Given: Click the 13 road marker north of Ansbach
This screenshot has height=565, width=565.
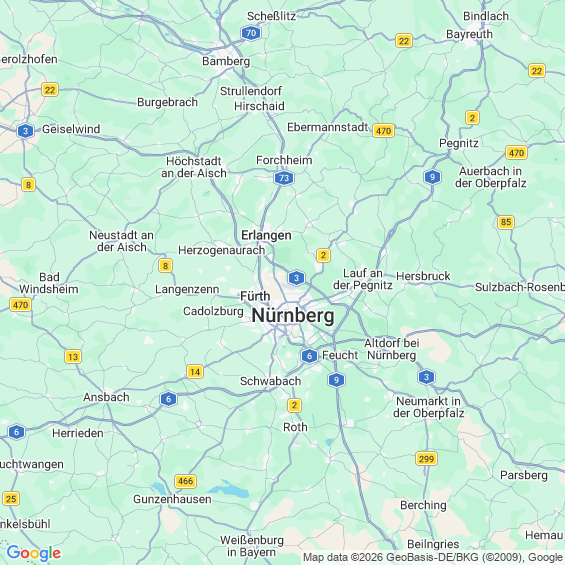Looking at the screenshot, I should (73, 357).
